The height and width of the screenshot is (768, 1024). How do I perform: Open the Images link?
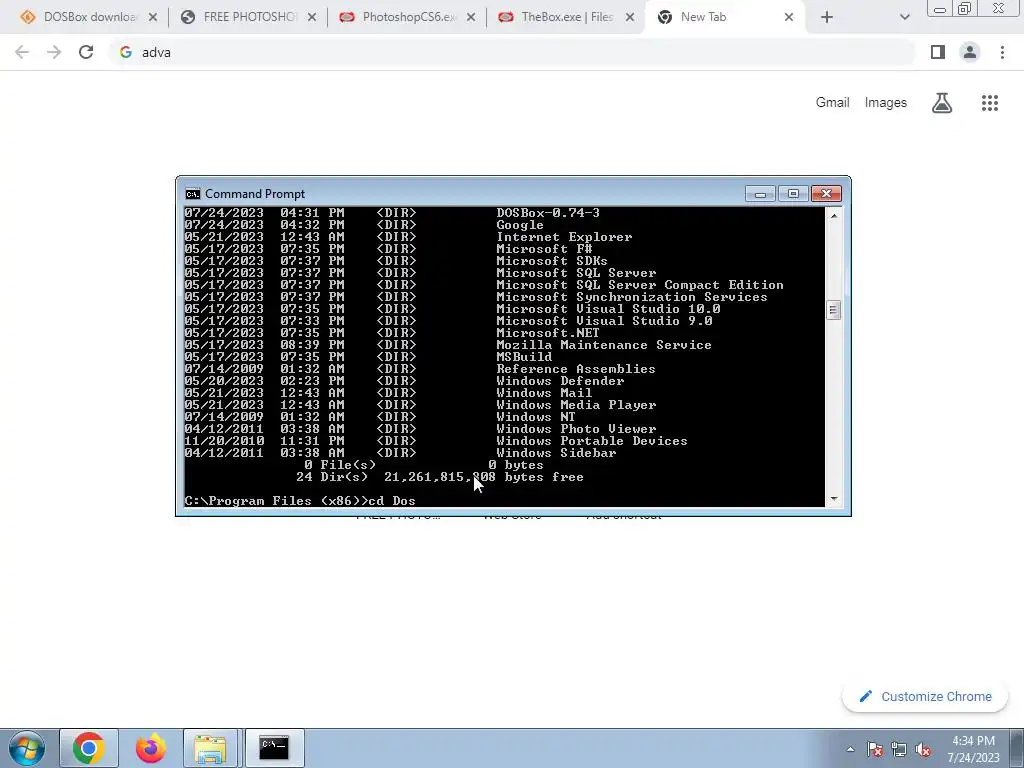pos(886,103)
